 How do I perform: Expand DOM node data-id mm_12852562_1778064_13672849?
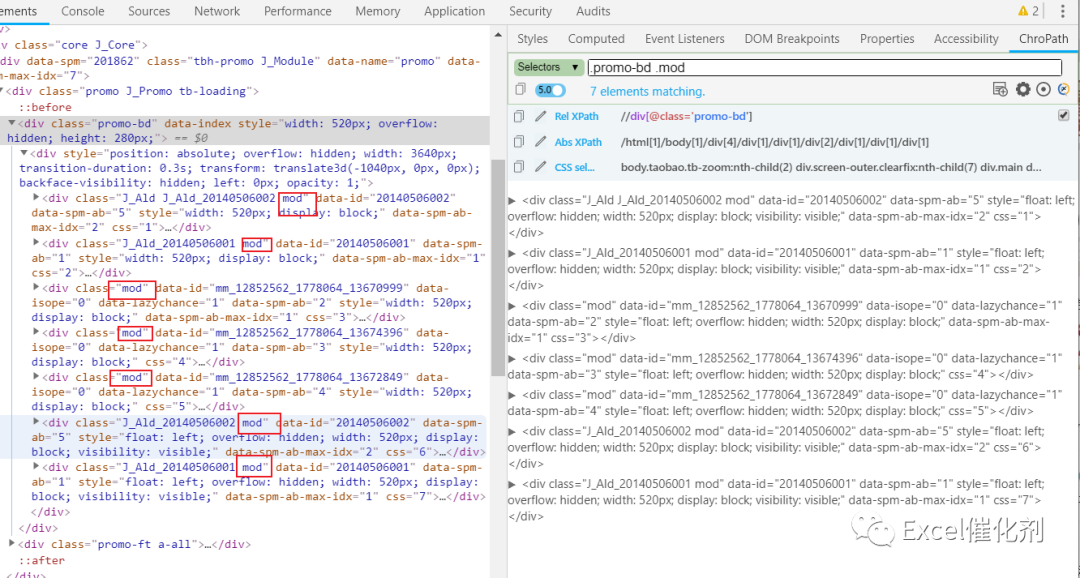pyautogui.click(x=37, y=378)
